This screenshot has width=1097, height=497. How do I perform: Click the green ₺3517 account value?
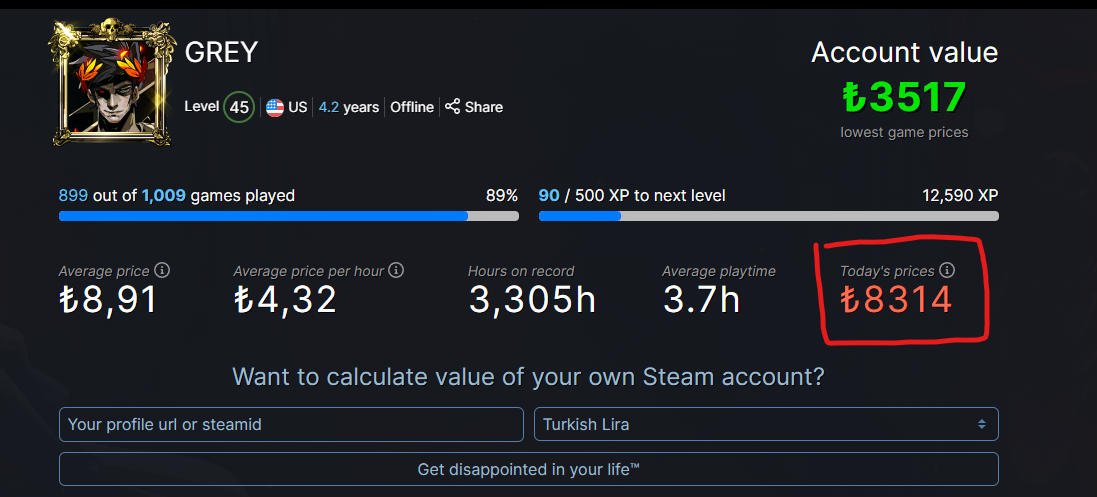pyautogui.click(x=904, y=97)
